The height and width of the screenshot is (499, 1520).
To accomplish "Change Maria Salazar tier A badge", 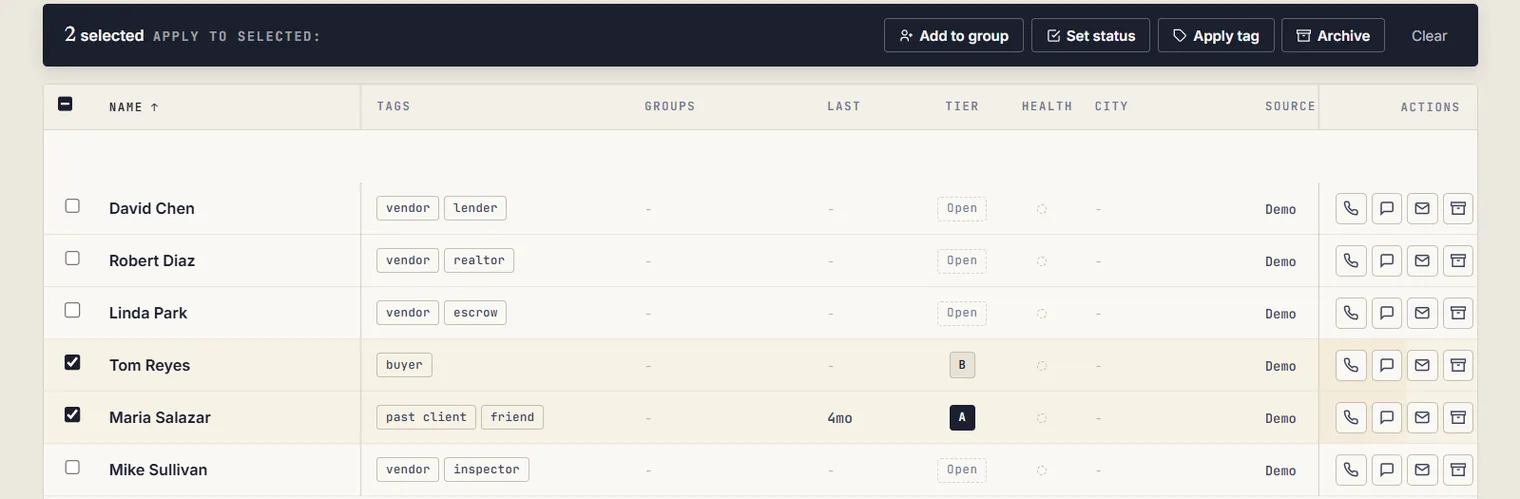I will tap(962, 417).
